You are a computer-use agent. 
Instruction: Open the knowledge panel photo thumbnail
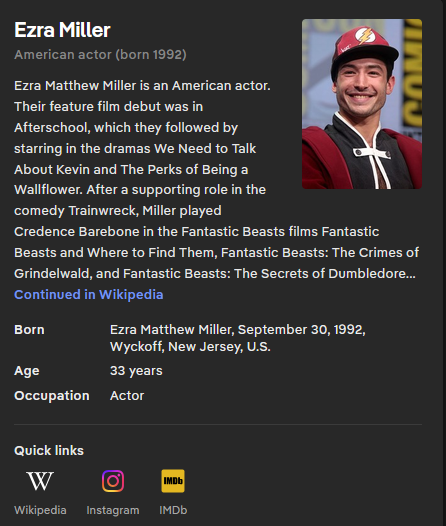362,104
